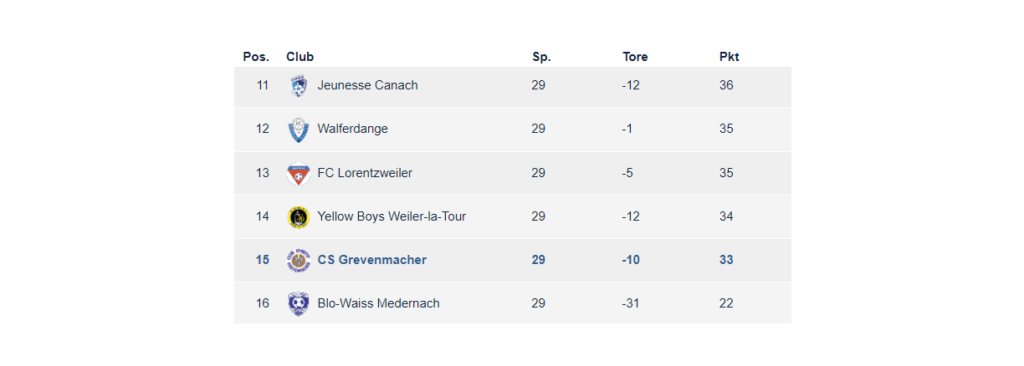The height and width of the screenshot is (366, 1024).
Task: Click the Tore column header
Action: [x=635, y=57]
